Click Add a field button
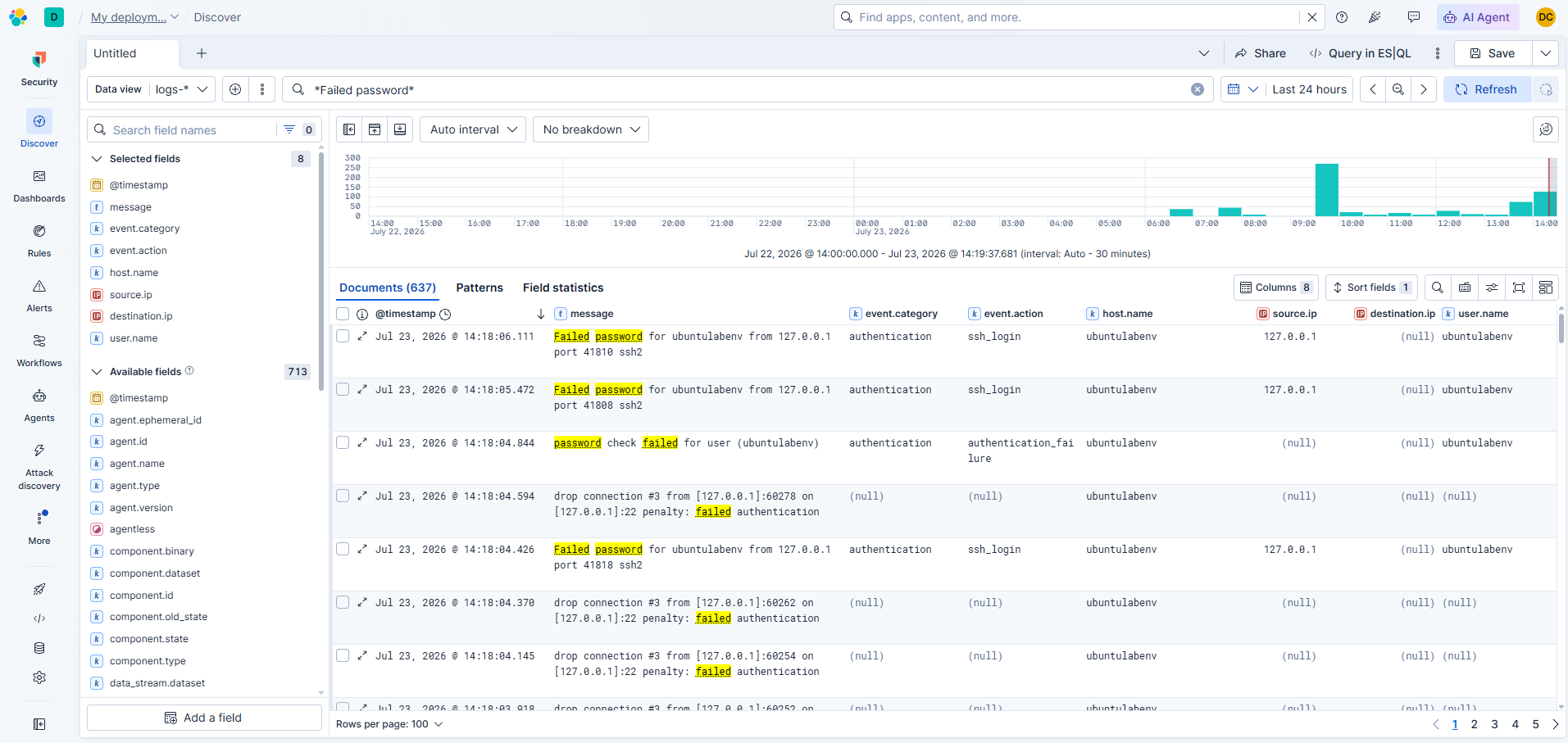Screen dimensions: 1568x743 (x=204, y=718)
